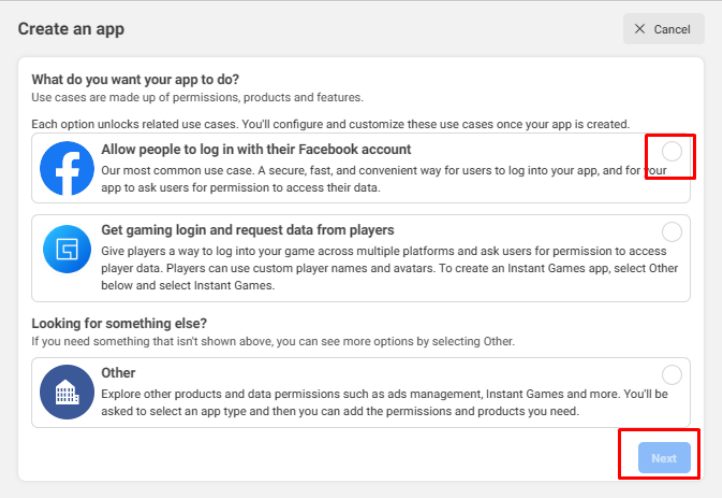Select the Facebook account login radio button
The image size is (722, 498).
point(672,151)
